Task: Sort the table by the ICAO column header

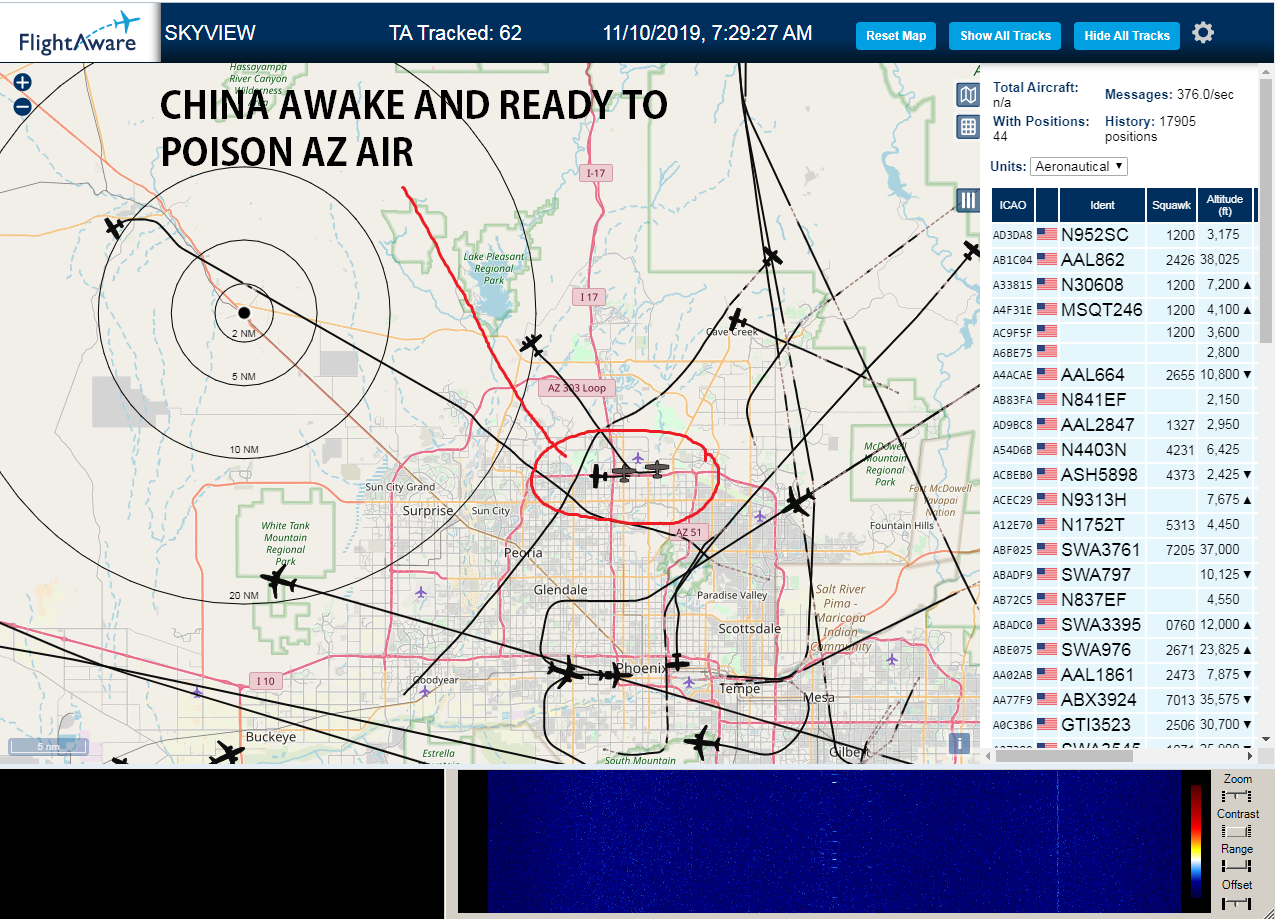Action: click(1013, 205)
